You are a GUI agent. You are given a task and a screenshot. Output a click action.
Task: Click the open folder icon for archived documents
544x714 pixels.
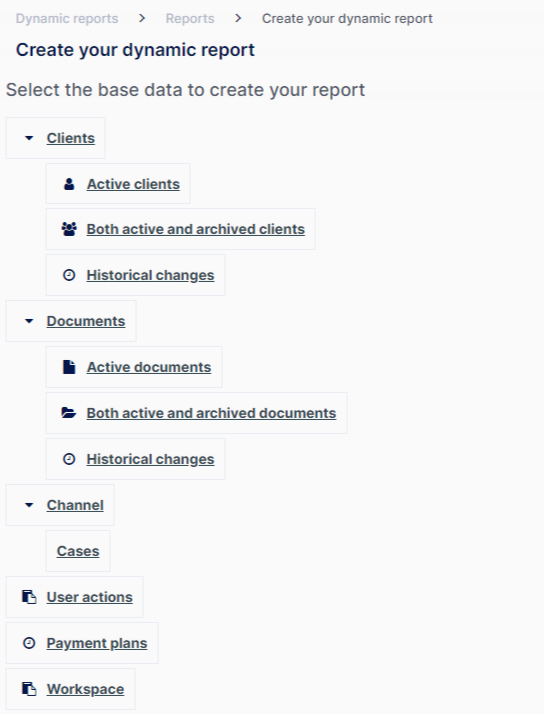click(x=69, y=413)
